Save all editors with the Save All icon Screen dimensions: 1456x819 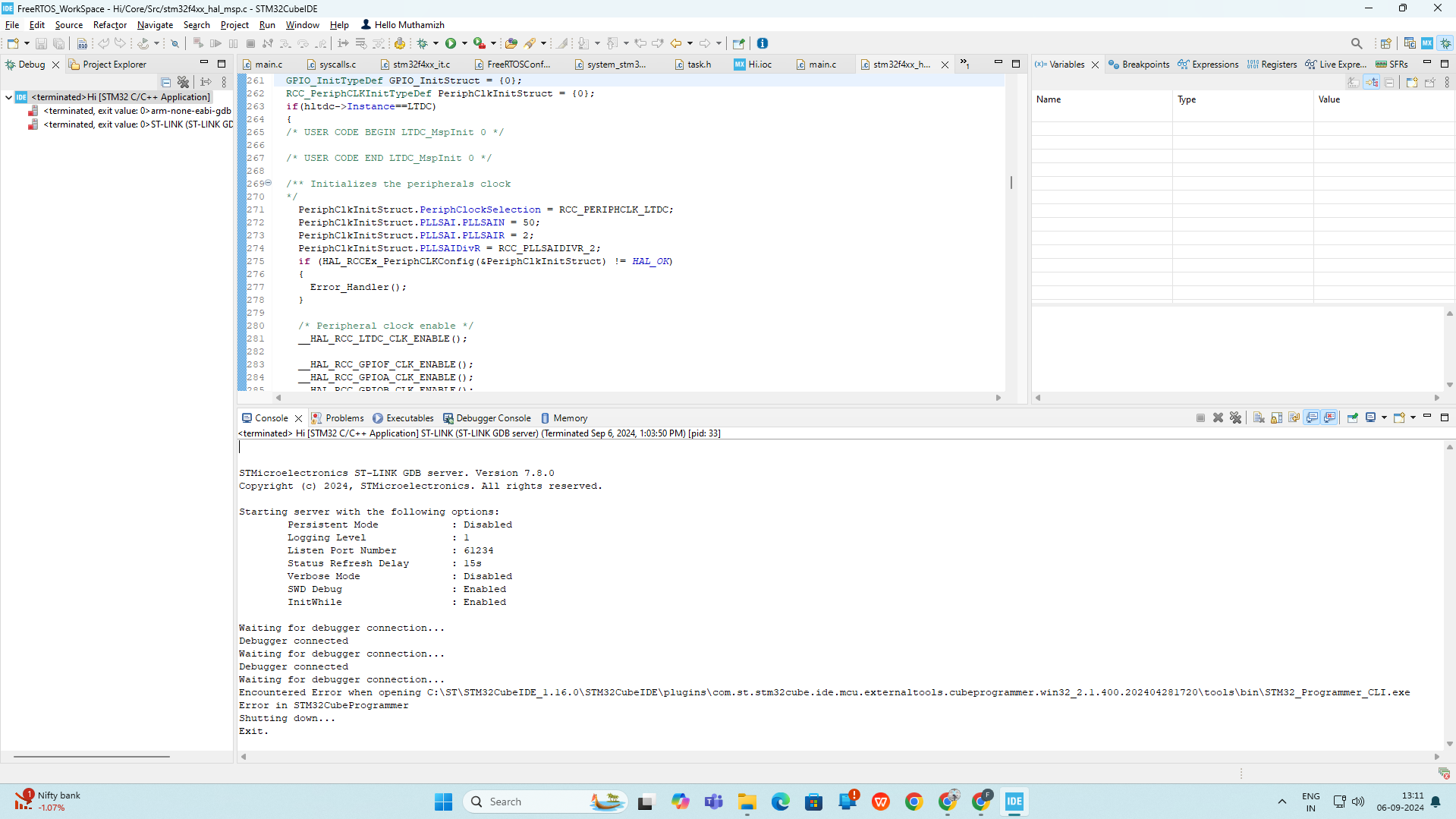59,43
